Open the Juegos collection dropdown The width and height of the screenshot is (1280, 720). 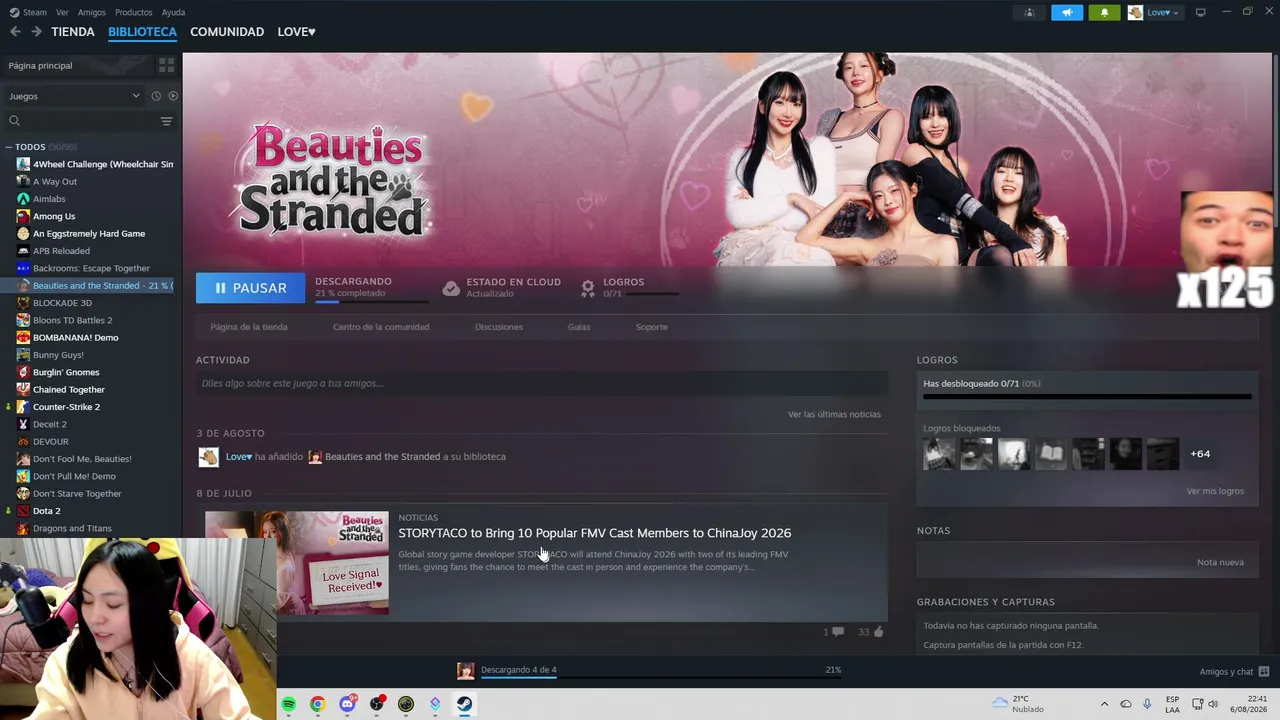(x=74, y=96)
